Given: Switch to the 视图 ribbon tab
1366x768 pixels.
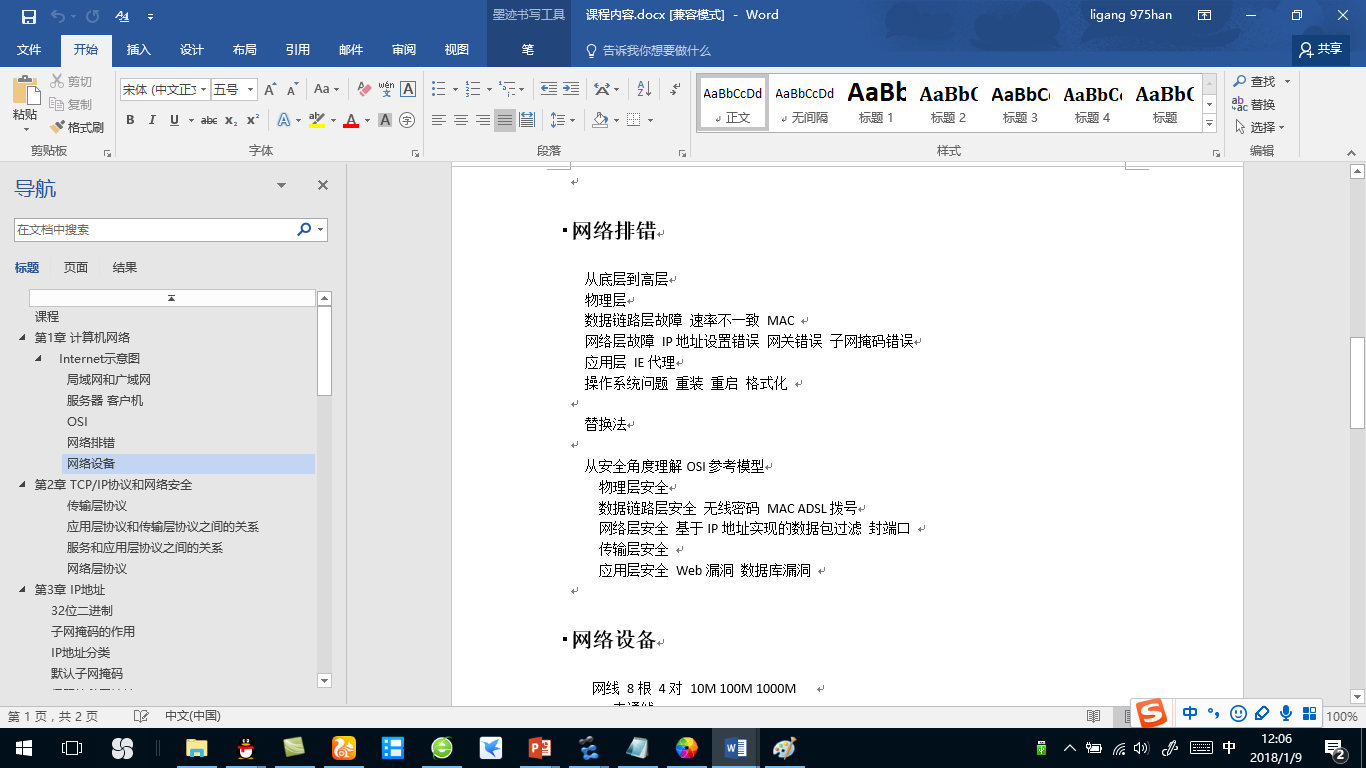Looking at the screenshot, I should [457, 50].
